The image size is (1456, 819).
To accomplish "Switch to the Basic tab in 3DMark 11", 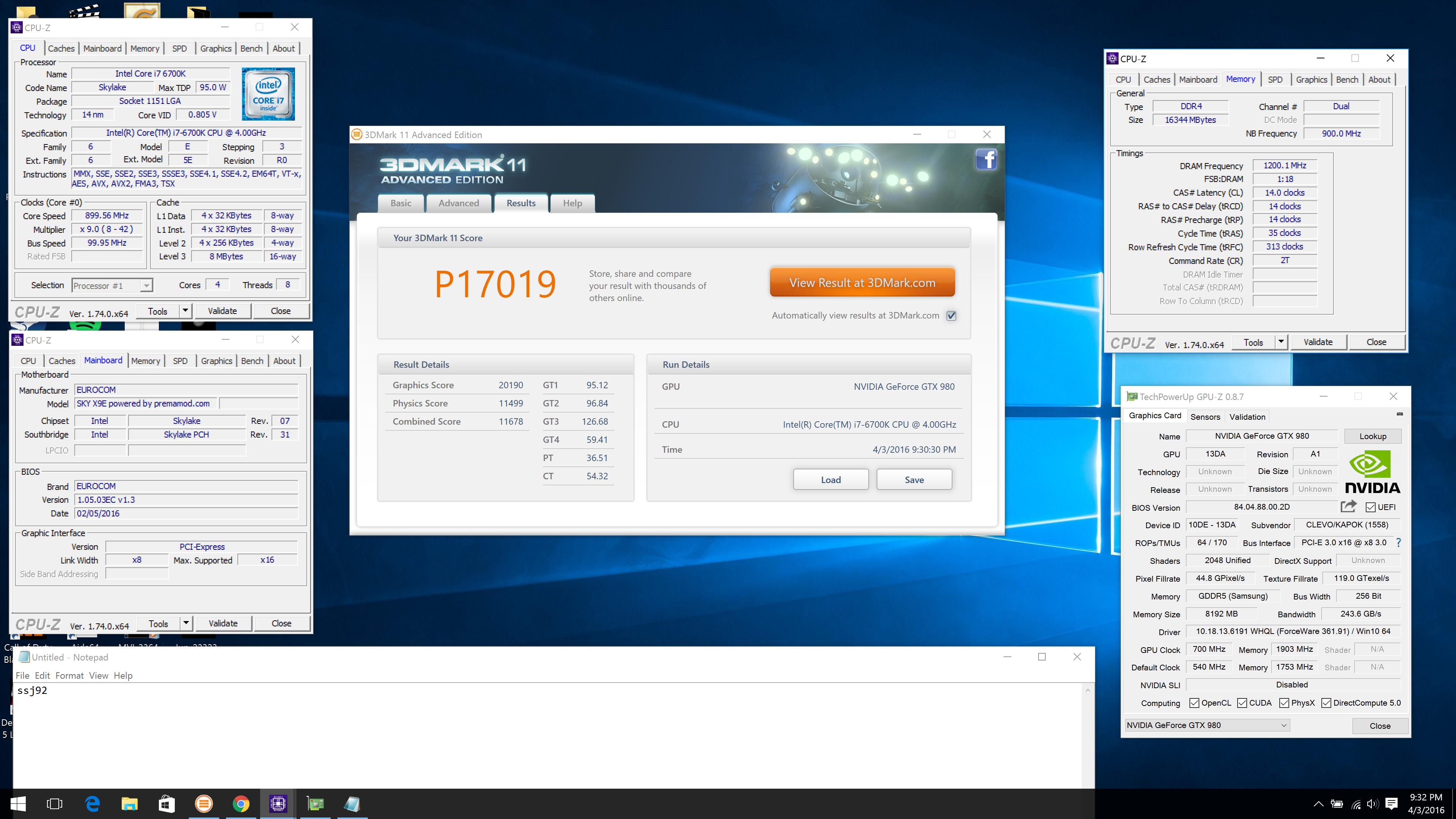I will pos(401,203).
